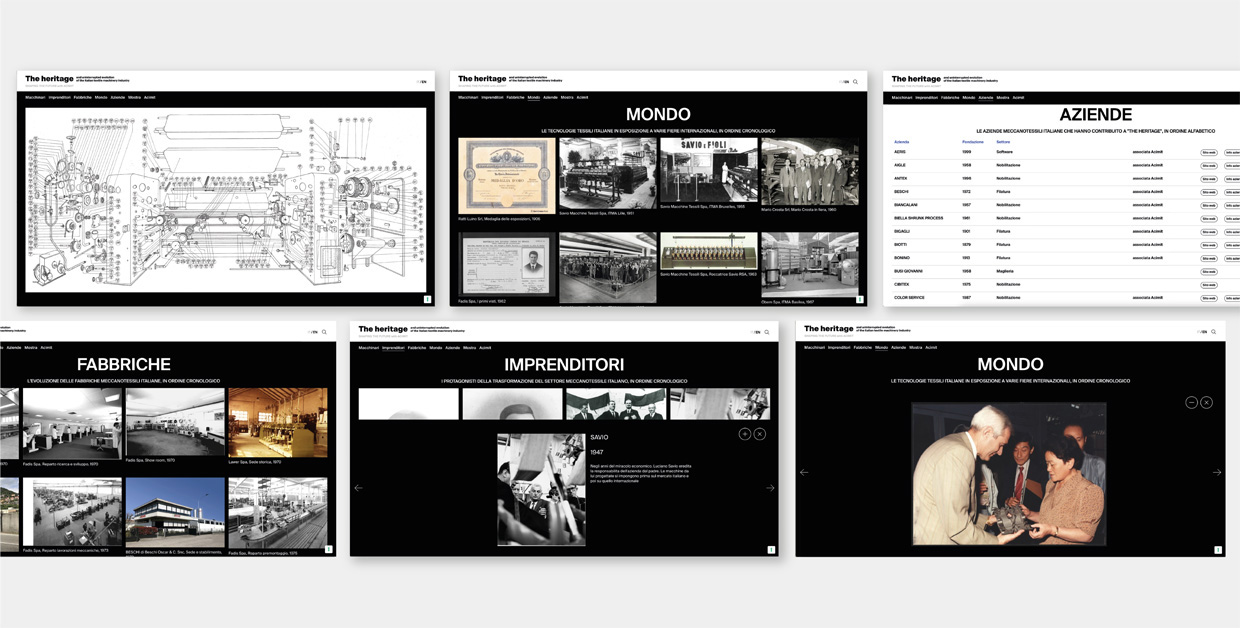The image size is (1240, 628).
Task: Switch language to EN on the machine-diagram screen
Action: coord(422,82)
